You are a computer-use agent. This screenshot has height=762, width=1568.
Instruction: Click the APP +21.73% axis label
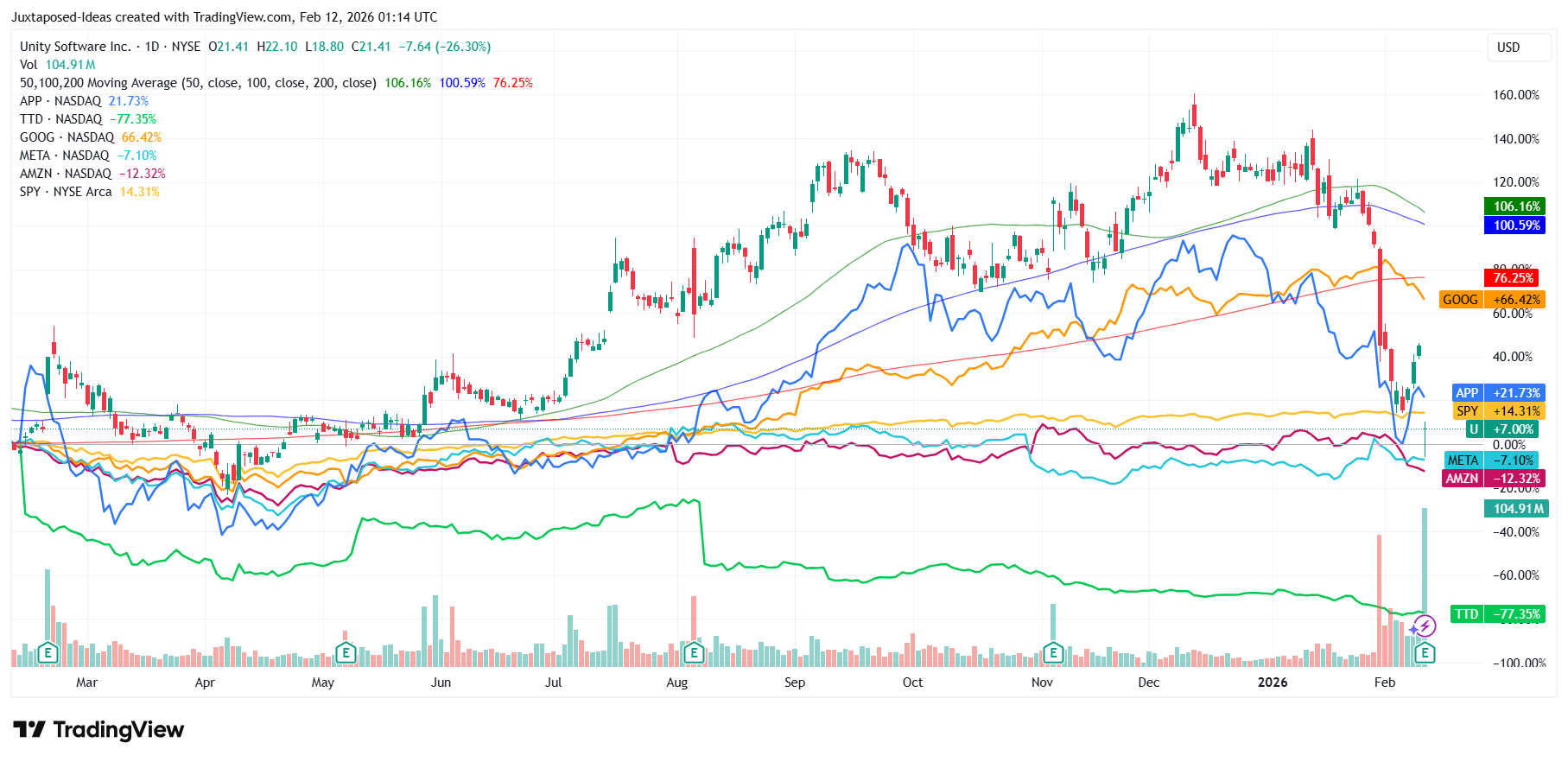point(1499,393)
